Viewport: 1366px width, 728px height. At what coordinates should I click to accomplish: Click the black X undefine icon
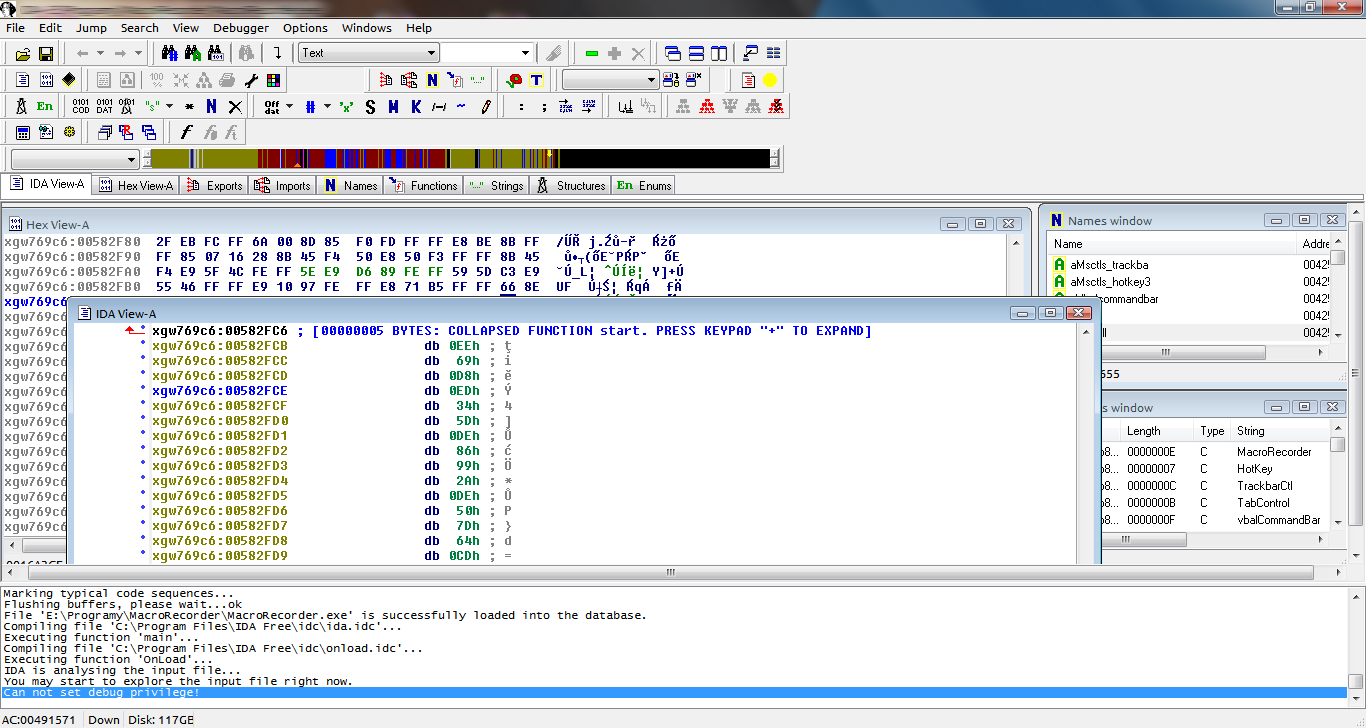(x=235, y=106)
